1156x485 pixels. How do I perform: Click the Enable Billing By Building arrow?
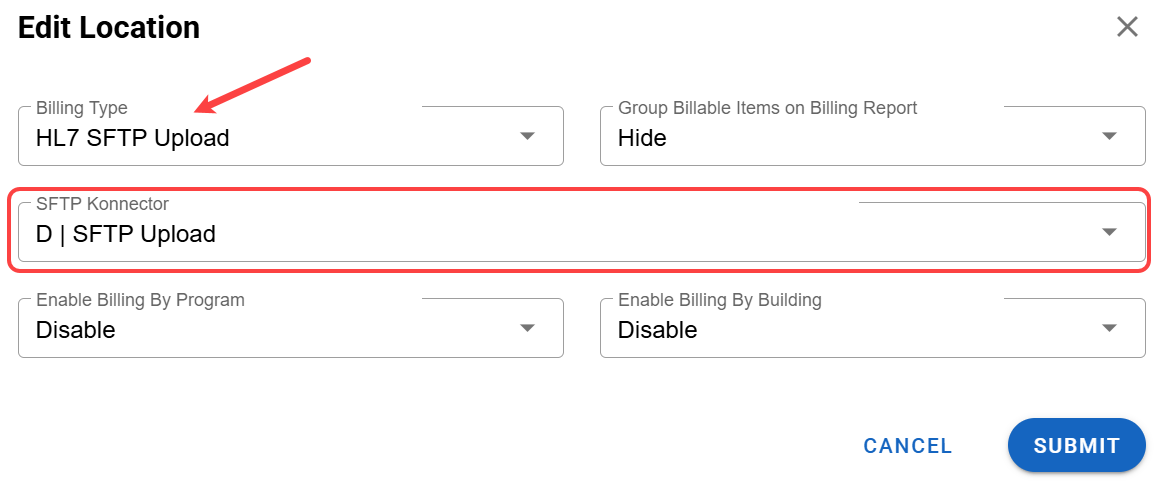click(x=1109, y=328)
